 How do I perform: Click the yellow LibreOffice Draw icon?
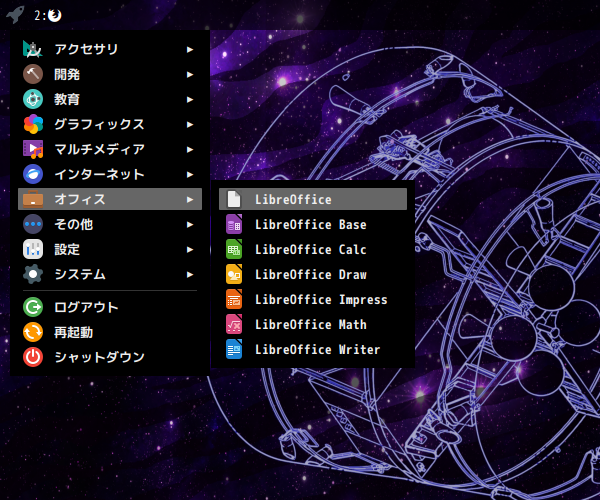click(x=234, y=274)
